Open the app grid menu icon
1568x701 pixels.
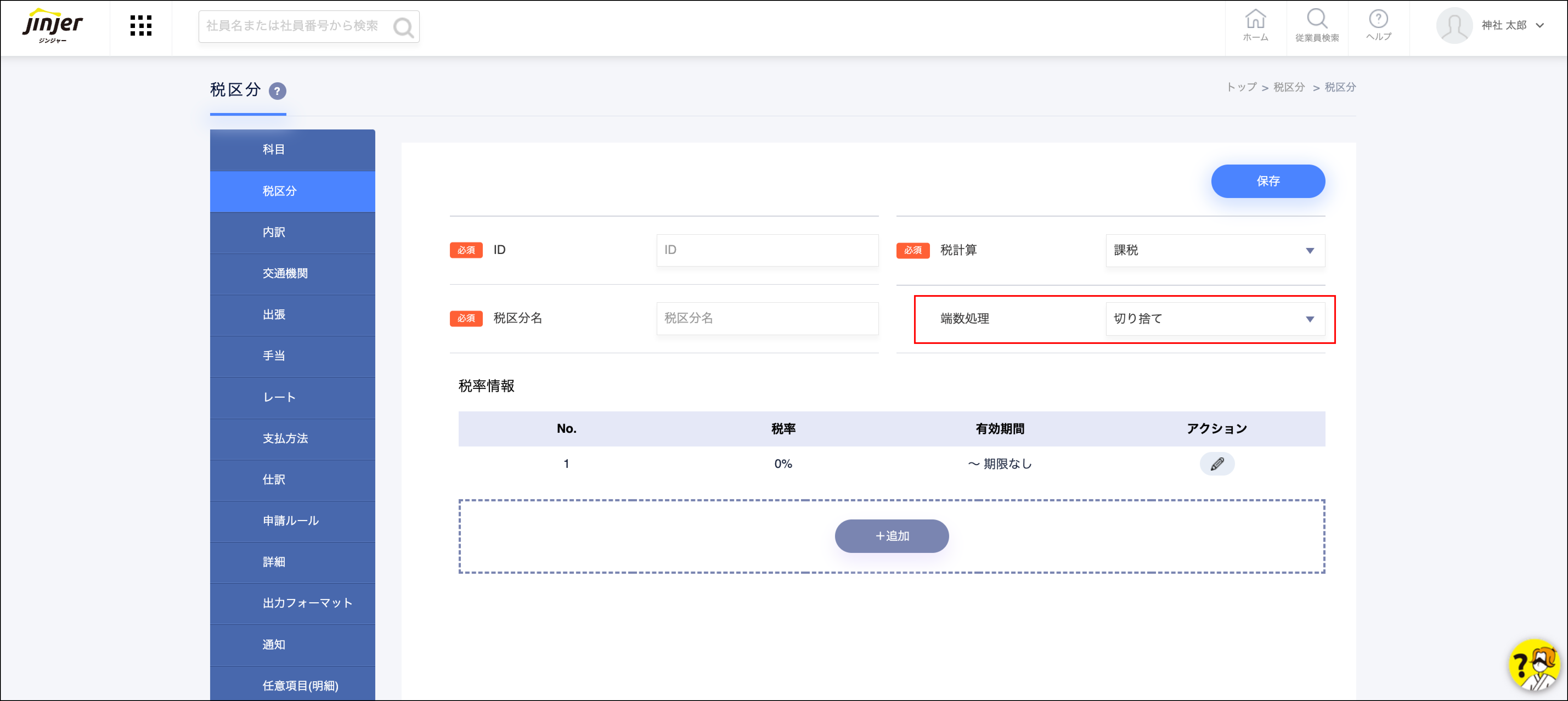(x=141, y=26)
